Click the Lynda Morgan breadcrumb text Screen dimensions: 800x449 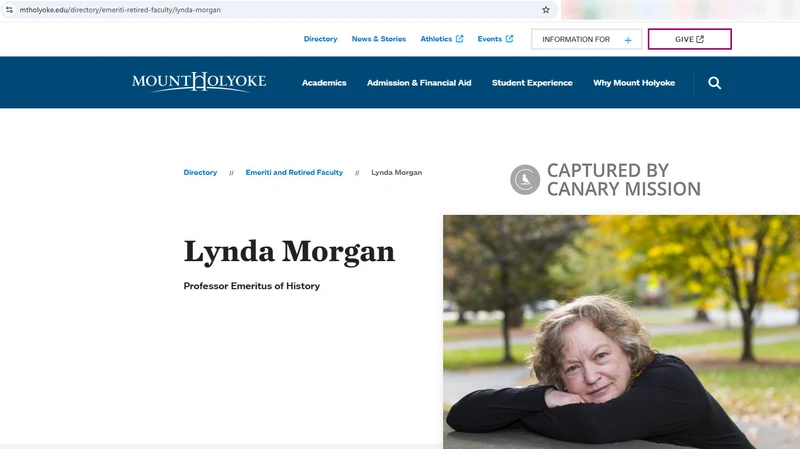coord(396,172)
